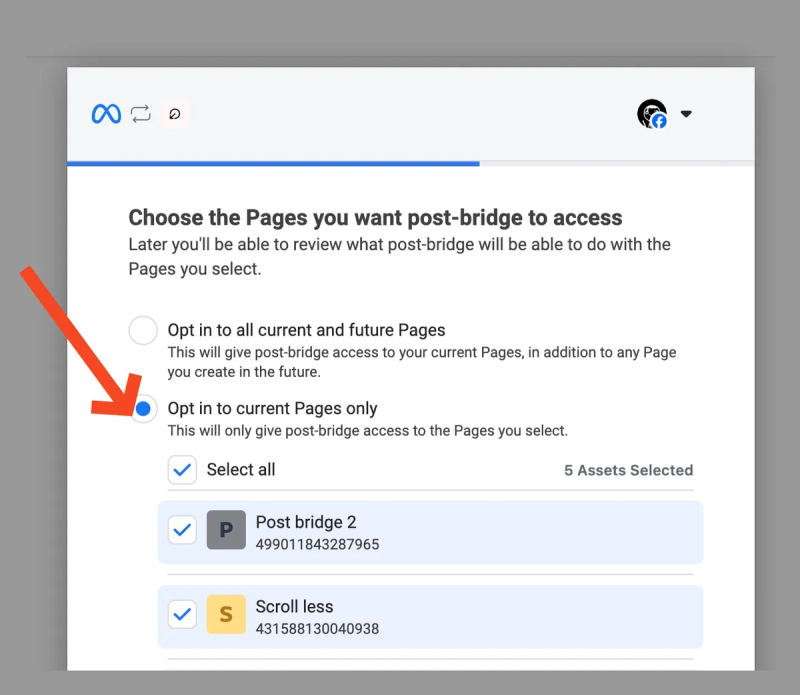Open the profile avatar with Facebook badge
Viewport: 800px width, 695px height.
click(652, 114)
